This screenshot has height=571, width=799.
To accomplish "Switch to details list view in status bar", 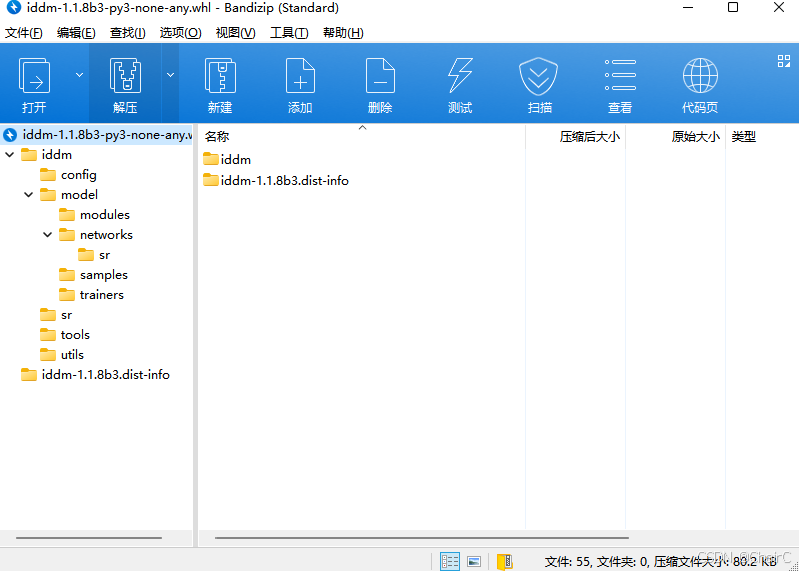I will click(x=449, y=561).
